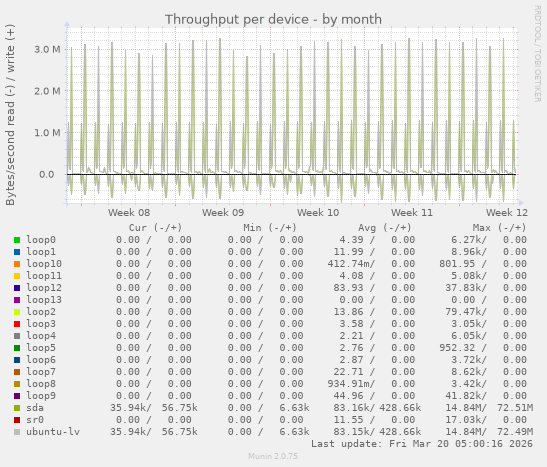Click the loop2 lime legend swatch

point(17,312)
